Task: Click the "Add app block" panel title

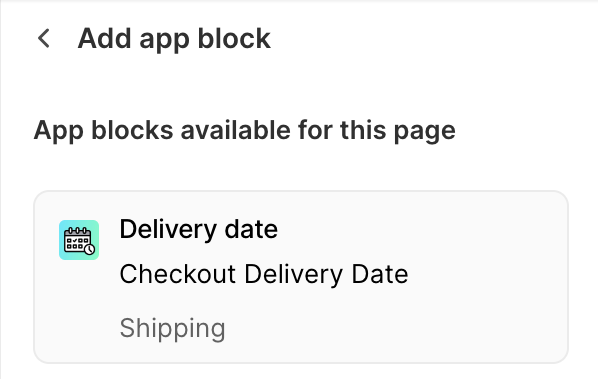Action: 174,39
